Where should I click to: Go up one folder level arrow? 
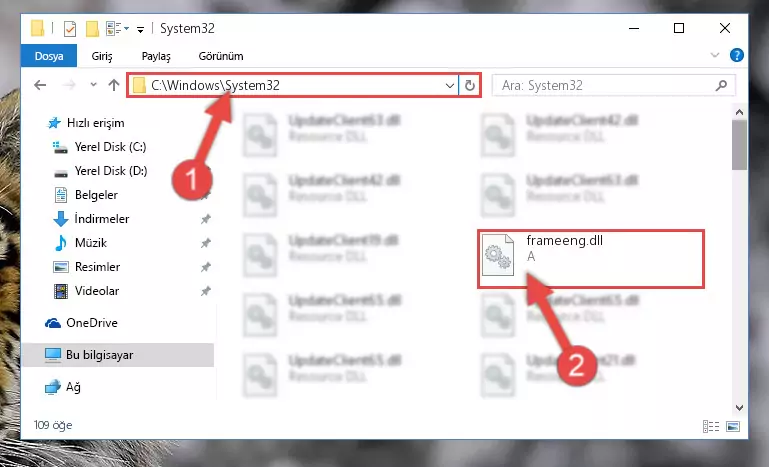(114, 85)
